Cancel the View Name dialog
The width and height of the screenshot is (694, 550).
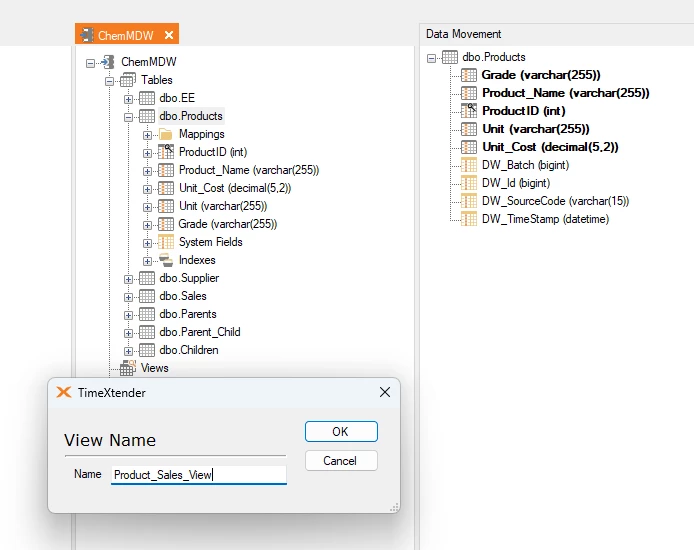click(341, 461)
